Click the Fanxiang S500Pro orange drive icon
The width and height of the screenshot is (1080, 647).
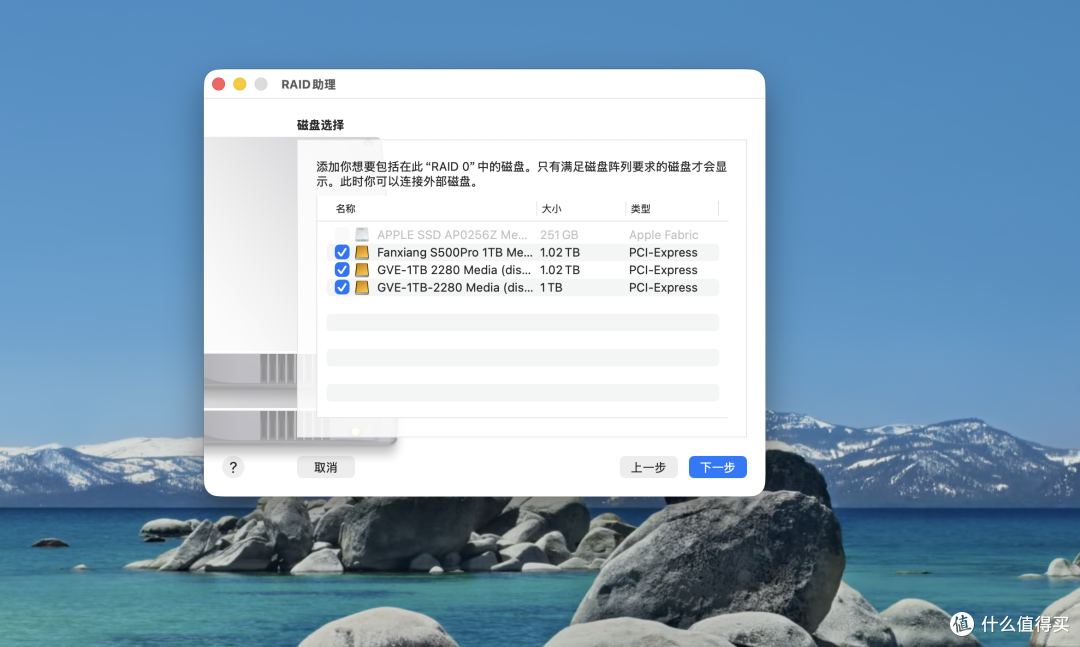click(x=362, y=252)
